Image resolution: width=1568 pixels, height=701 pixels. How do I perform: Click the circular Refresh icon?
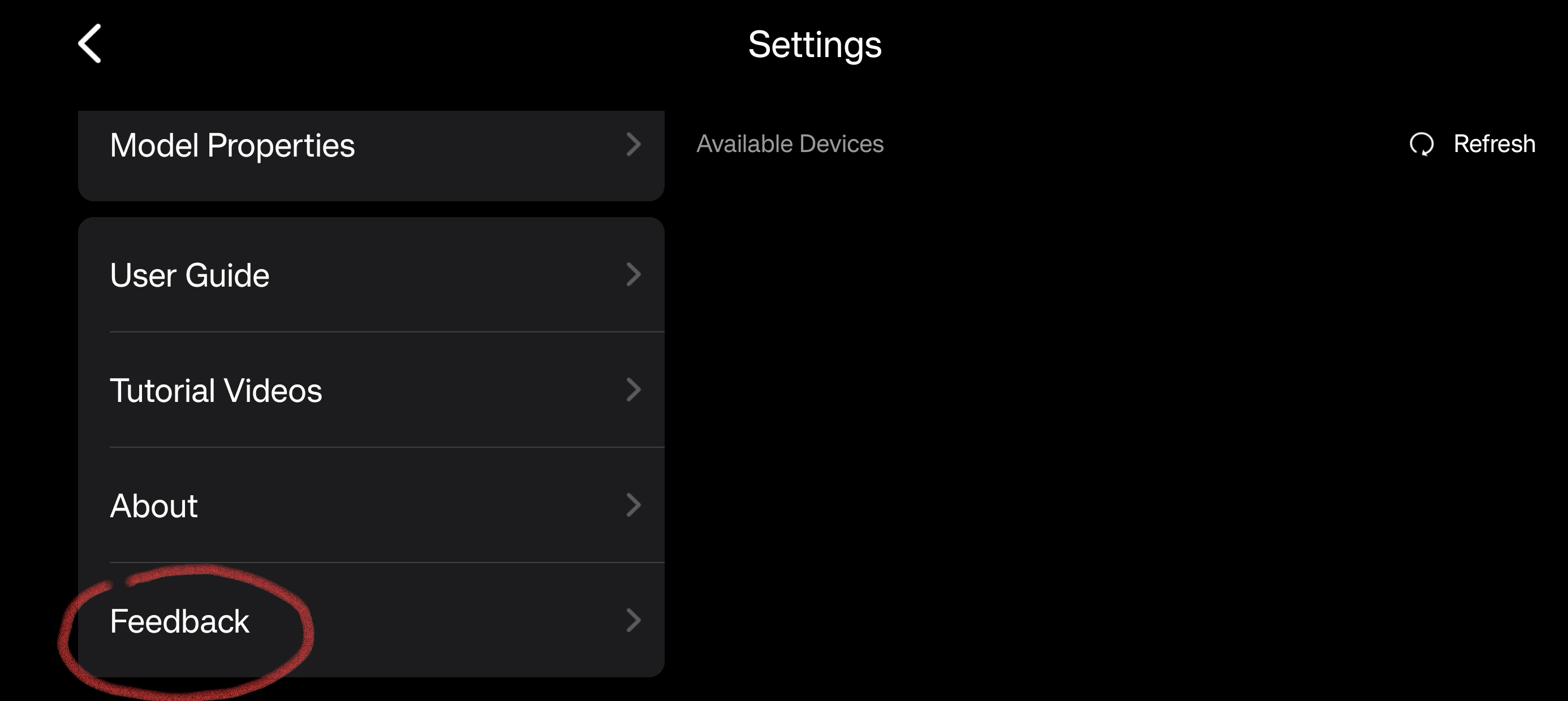(x=1421, y=145)
